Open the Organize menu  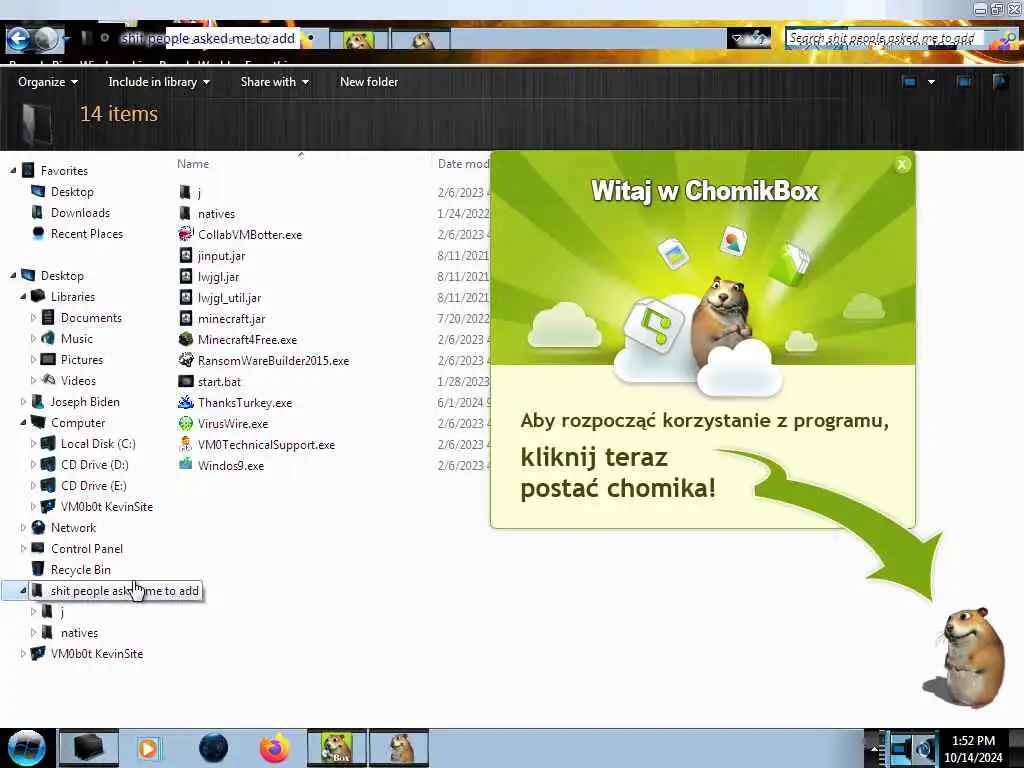coord(48,82)
